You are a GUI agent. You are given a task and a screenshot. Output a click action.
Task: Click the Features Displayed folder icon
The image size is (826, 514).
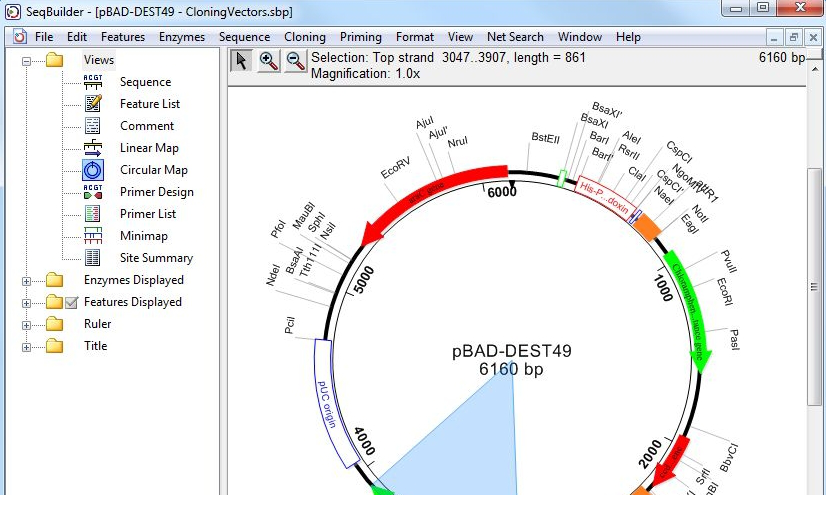click(x=54, y=302)
